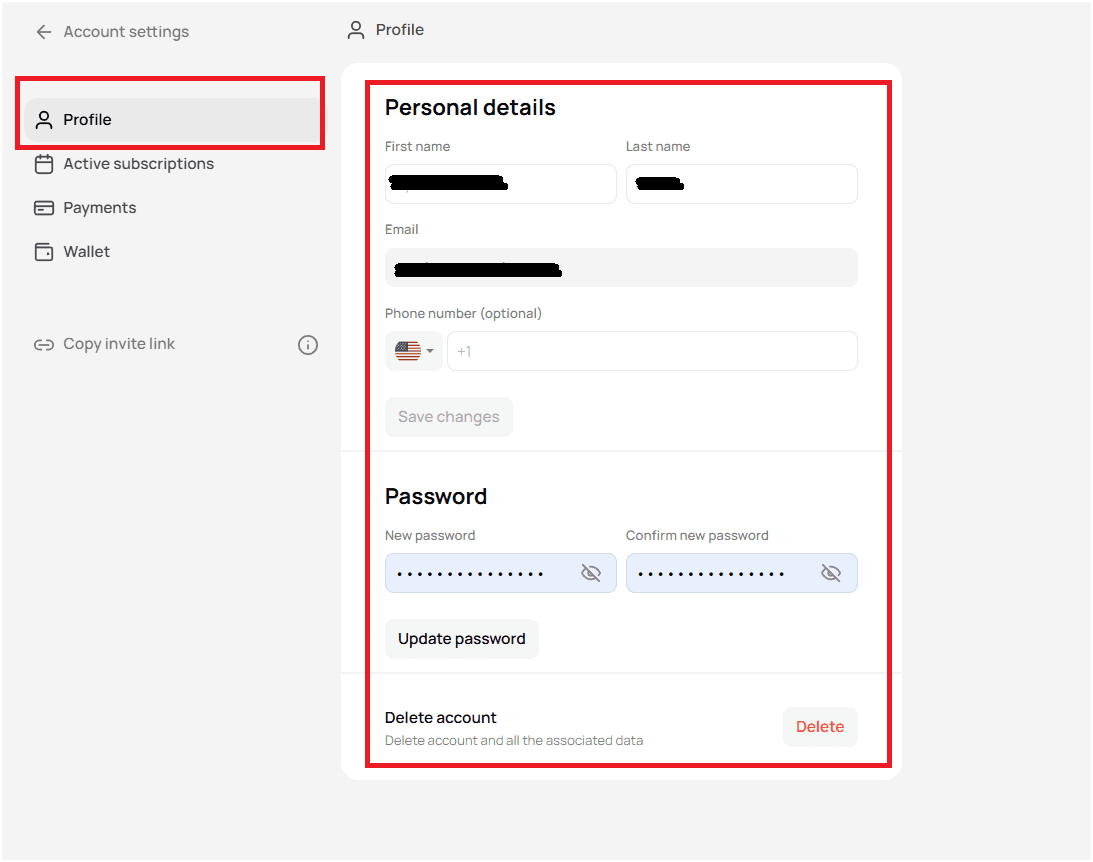
Task: Focus the phone number input field
Action: point(652,351)
